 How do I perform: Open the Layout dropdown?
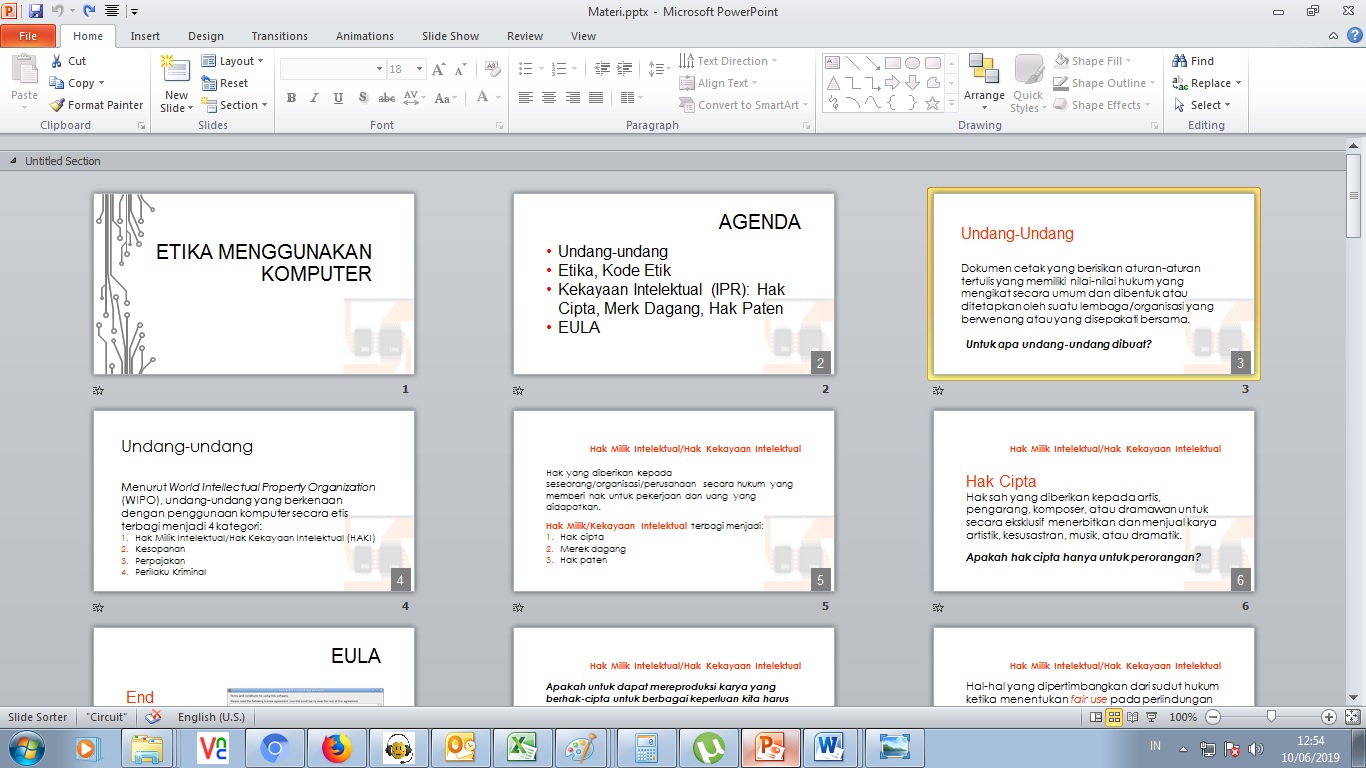[x=233, y=60]
